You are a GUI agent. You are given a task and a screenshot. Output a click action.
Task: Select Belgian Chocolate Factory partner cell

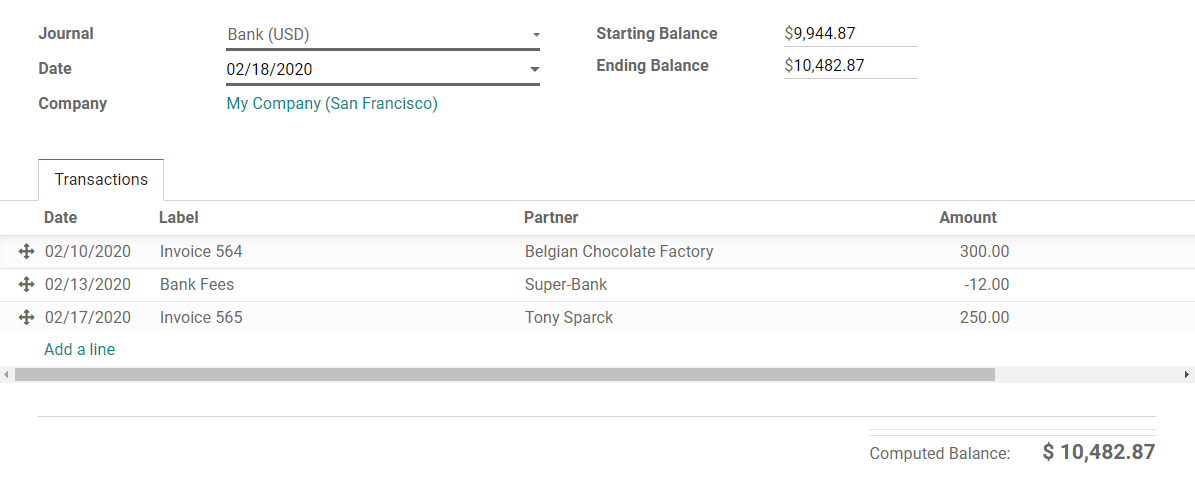point(619,252)
